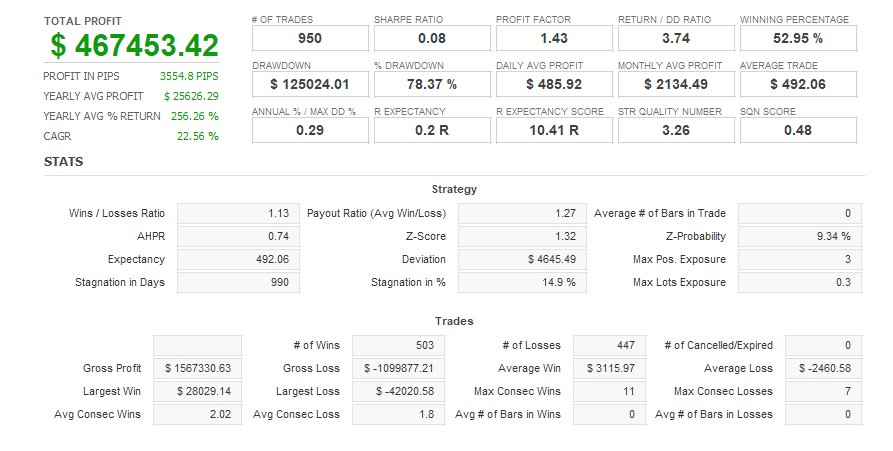The width and height of the screenshot is (893, 451).
Task: Click the Return / DD Ratio value
Action: pyautogui.click(x=676, y=39)
